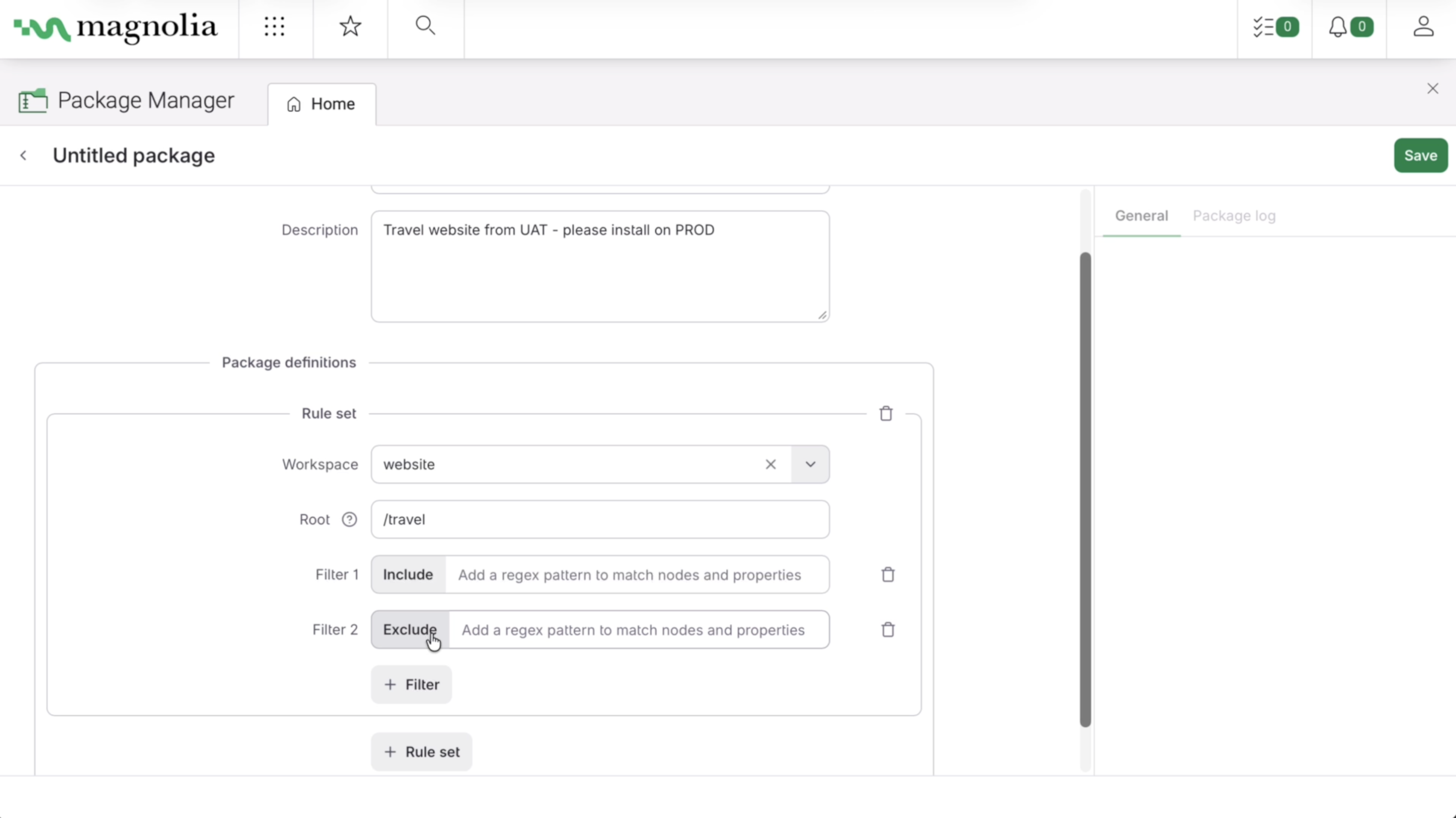Delete the Rule set with the trash icon

tap(886, 413)
